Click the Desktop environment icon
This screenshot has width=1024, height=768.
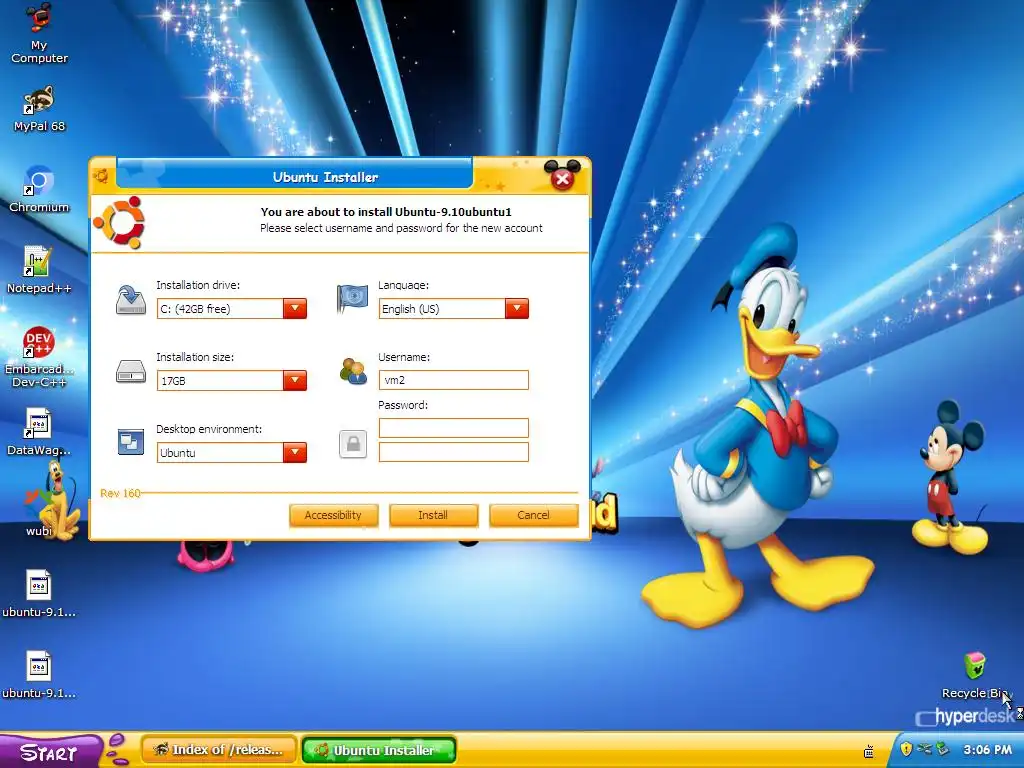(131, 442)
